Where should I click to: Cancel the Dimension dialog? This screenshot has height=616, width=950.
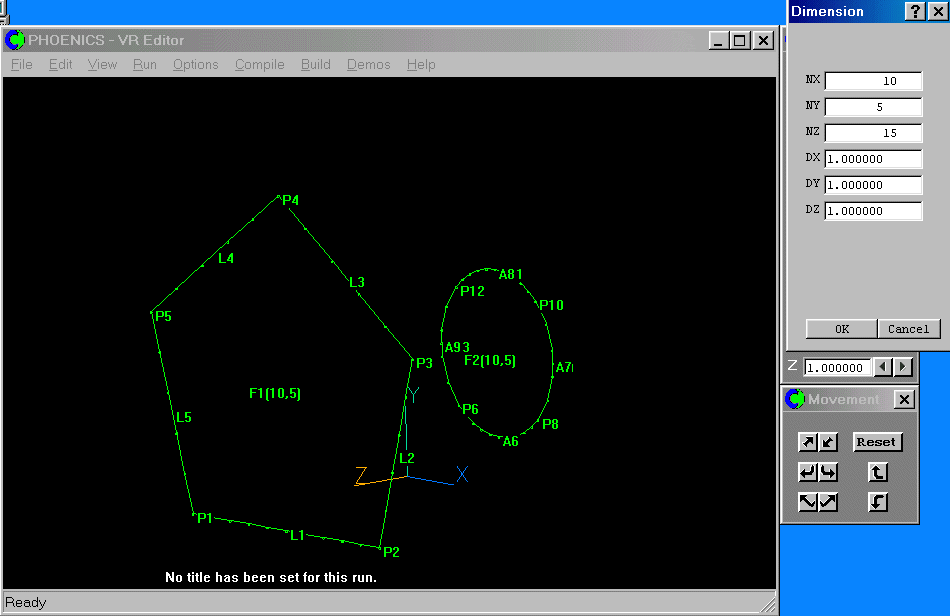pyautogui.click(x=908, y=329)
